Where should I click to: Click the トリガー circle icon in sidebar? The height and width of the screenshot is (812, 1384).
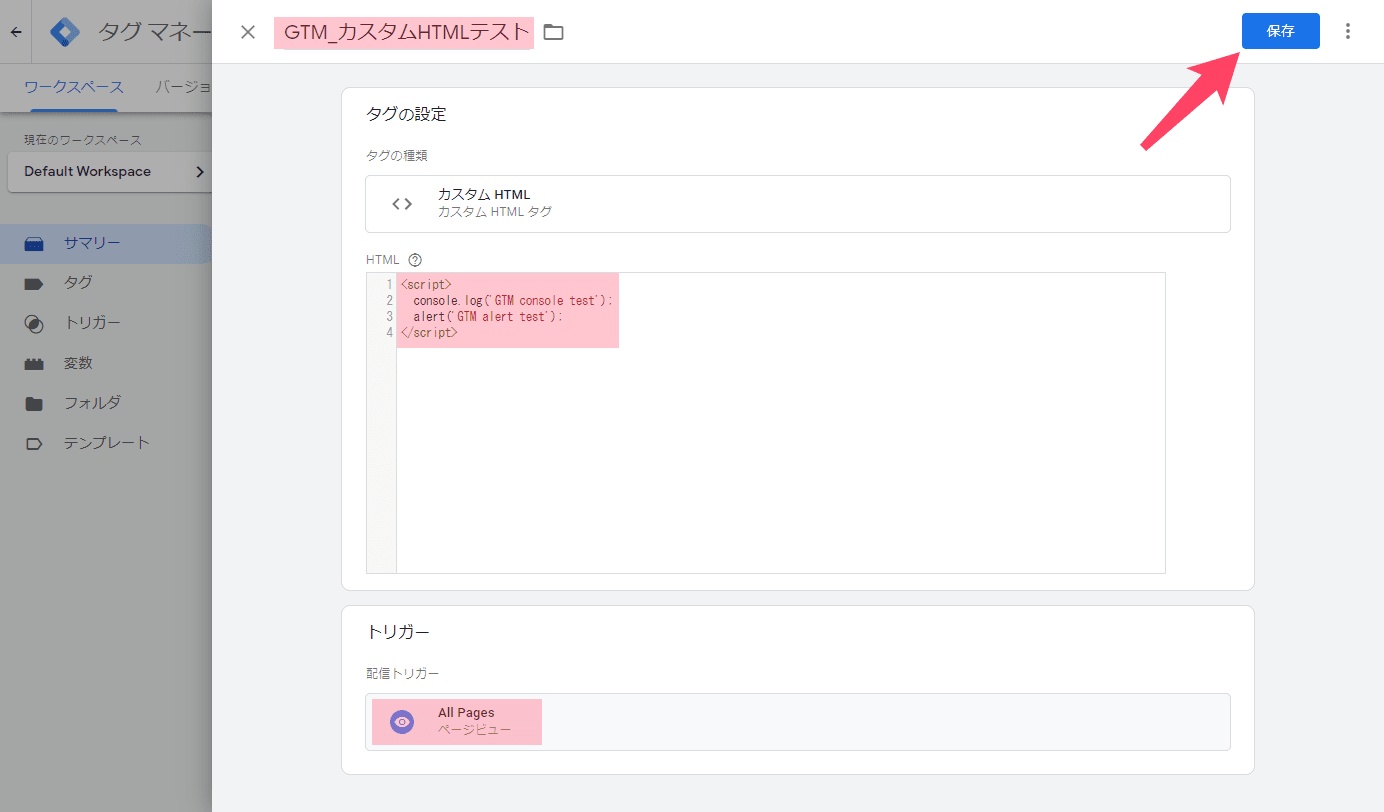(x=34, y=324)
